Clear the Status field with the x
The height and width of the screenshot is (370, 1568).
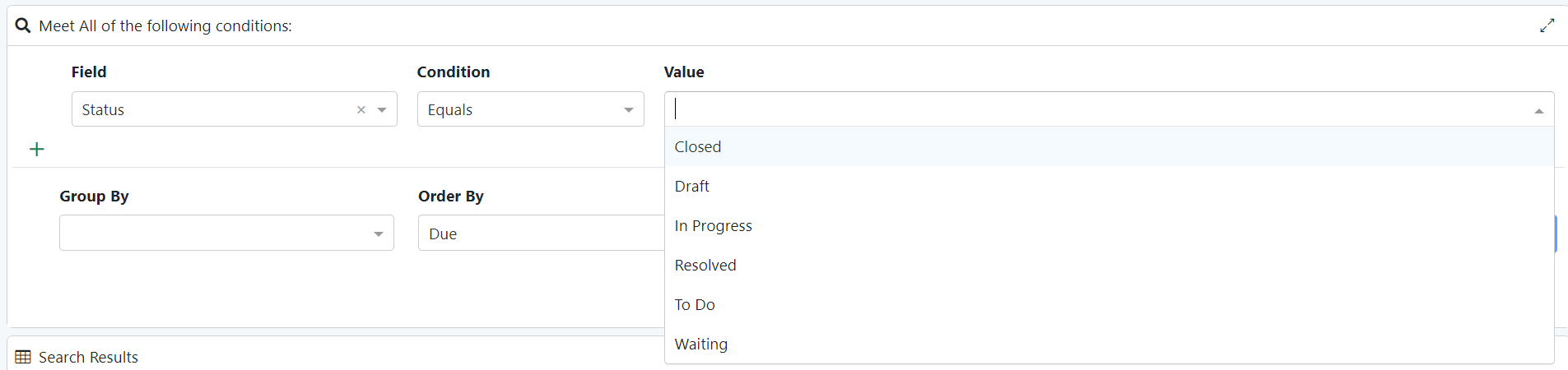click(x=361, y=109)
